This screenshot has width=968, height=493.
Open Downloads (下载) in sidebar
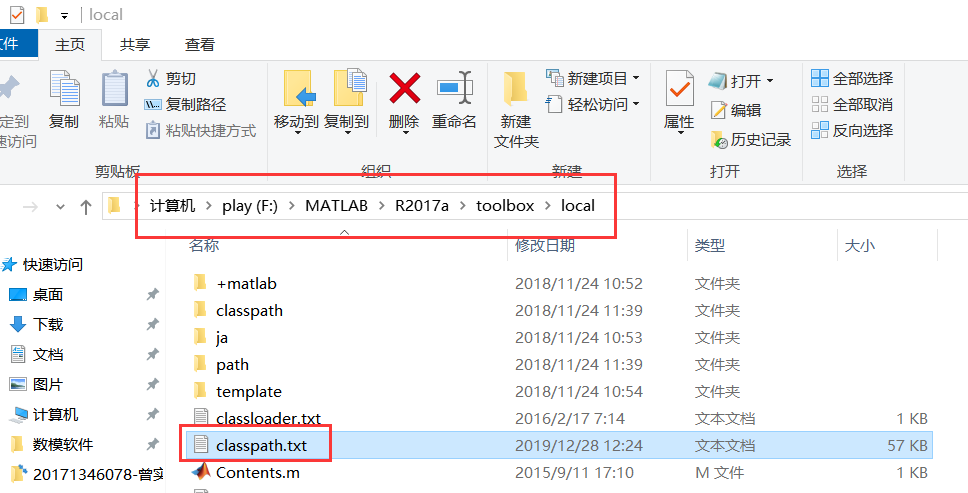click(x=36, y=325)
